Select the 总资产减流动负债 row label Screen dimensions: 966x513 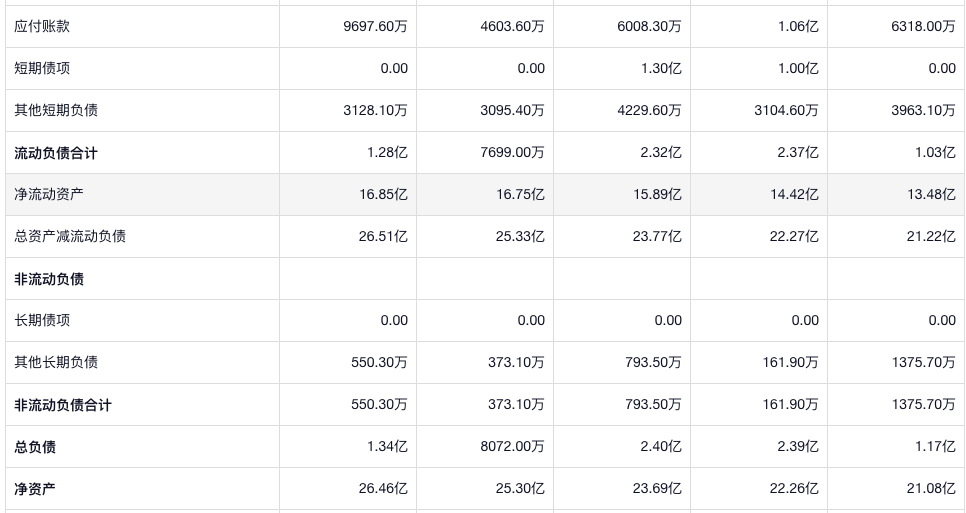pos(70,236)
